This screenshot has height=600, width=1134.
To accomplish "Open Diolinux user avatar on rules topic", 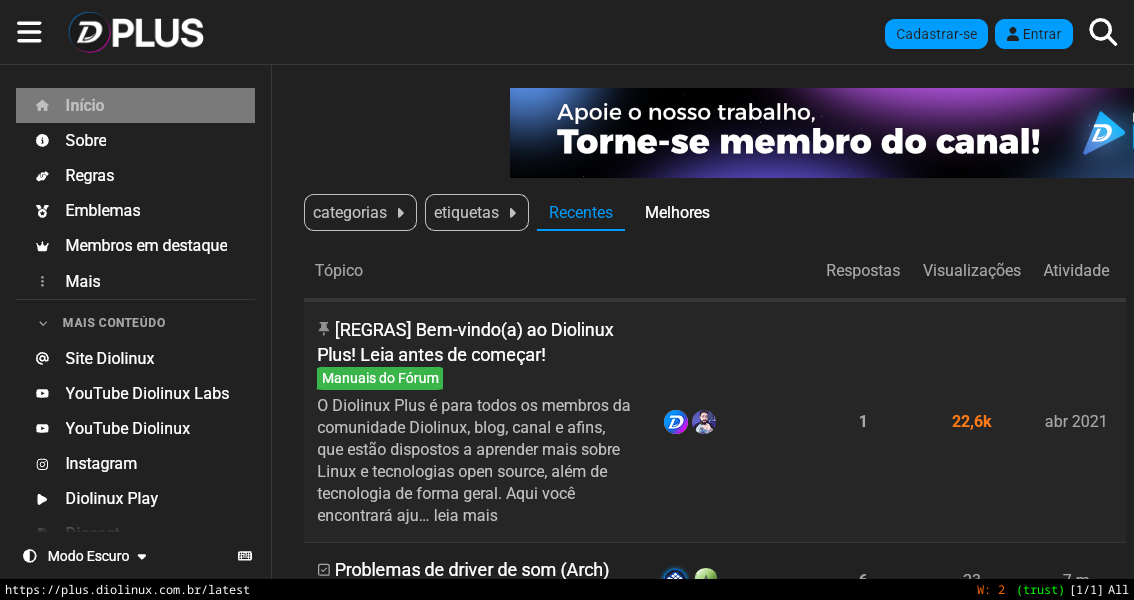I will click(675, 422).
